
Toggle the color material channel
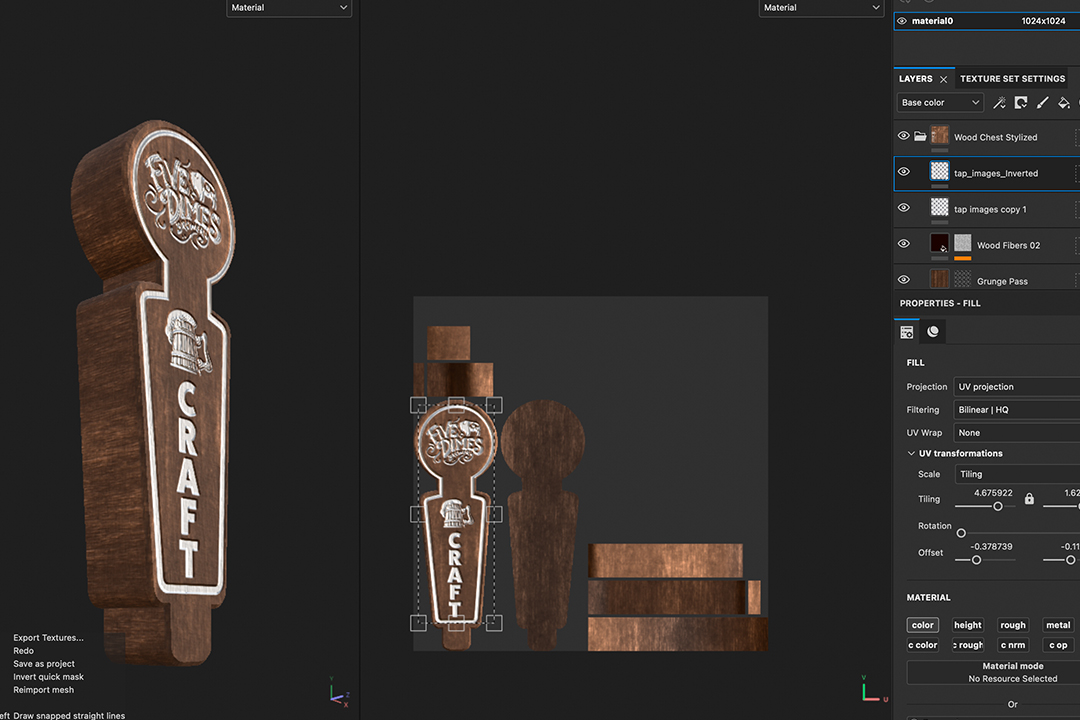click(922, 625)
